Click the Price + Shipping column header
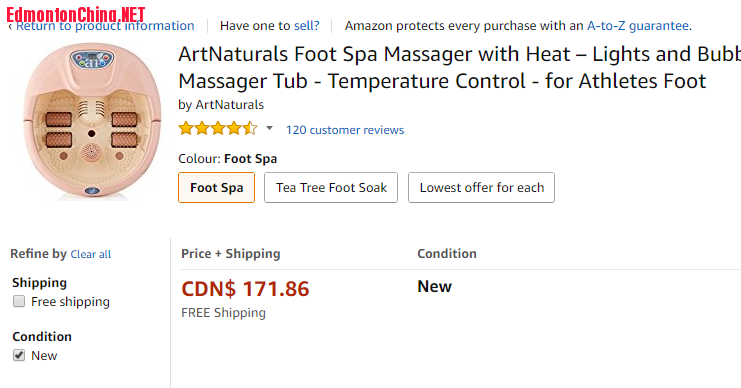 tap(231, 254)
